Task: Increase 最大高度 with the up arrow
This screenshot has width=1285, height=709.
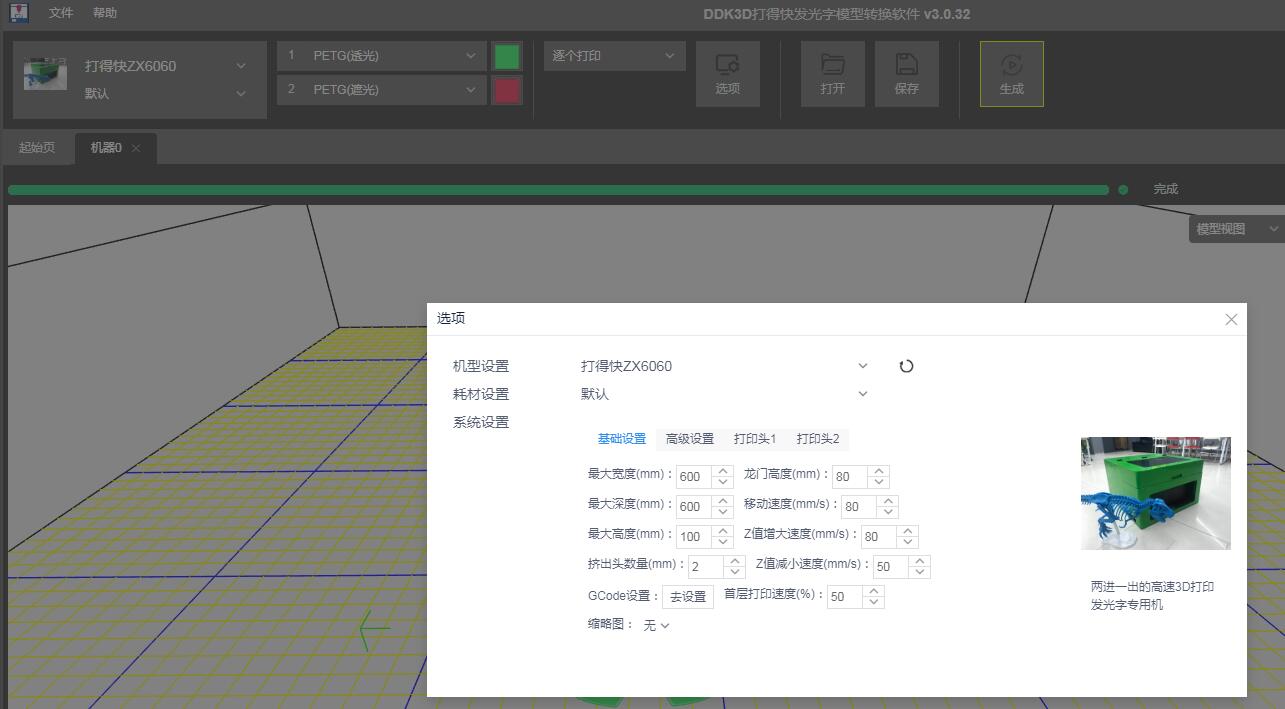Action: pyautogui.click(x=723, y=531)
